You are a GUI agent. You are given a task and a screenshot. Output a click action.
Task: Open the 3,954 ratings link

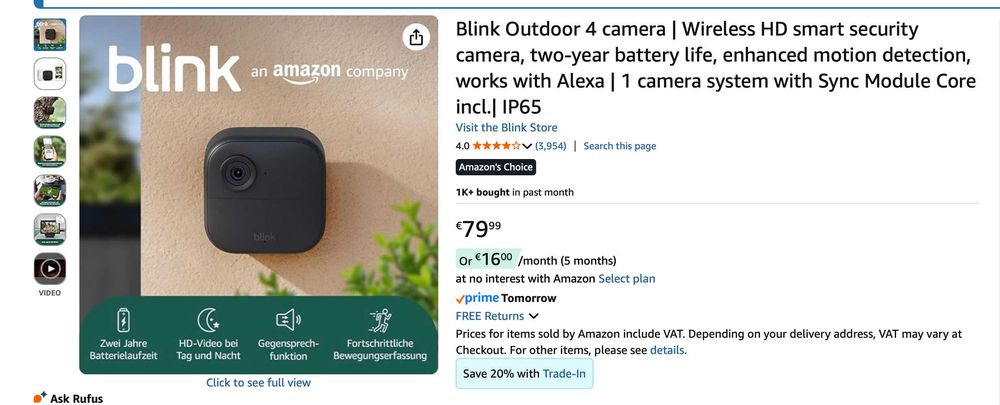(550, 146)
